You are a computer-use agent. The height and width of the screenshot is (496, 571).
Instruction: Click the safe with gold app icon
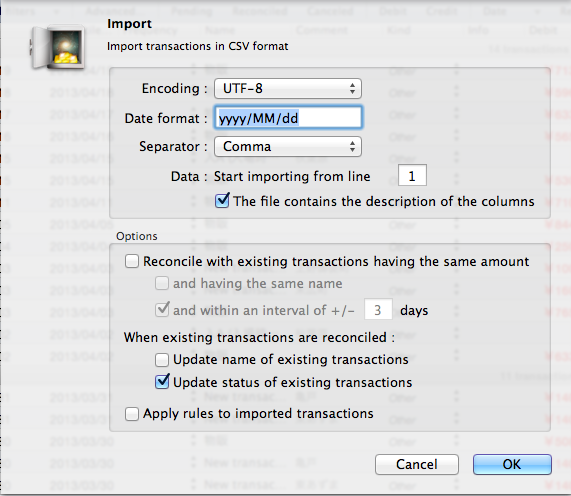point(58,47)
